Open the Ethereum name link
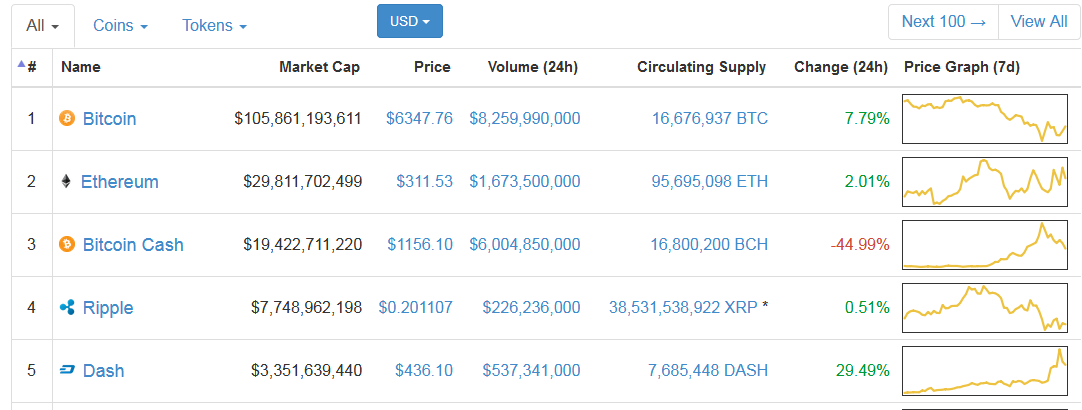 (120, 182)
